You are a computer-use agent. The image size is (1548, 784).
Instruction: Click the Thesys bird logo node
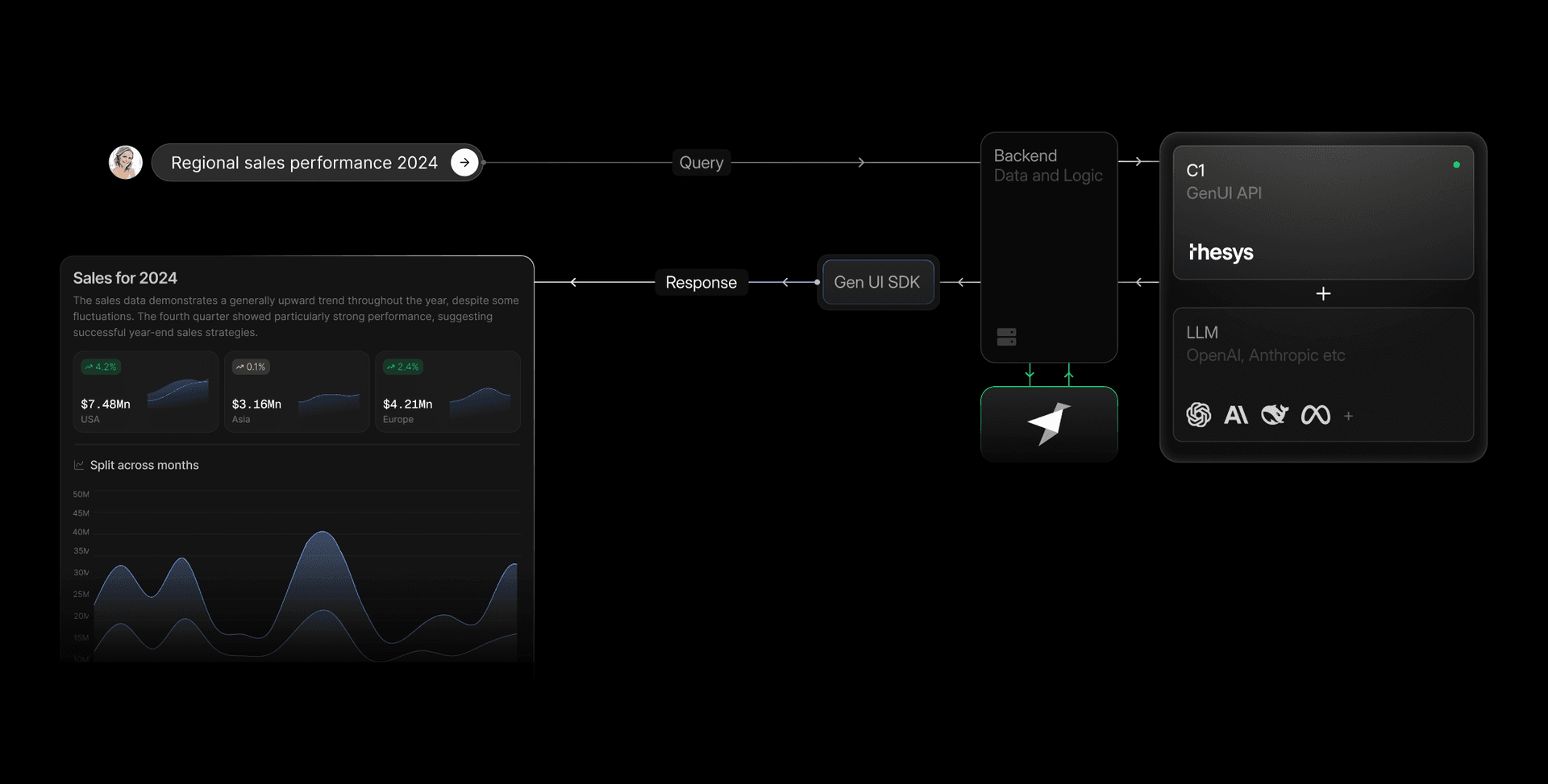point(1050,424)
